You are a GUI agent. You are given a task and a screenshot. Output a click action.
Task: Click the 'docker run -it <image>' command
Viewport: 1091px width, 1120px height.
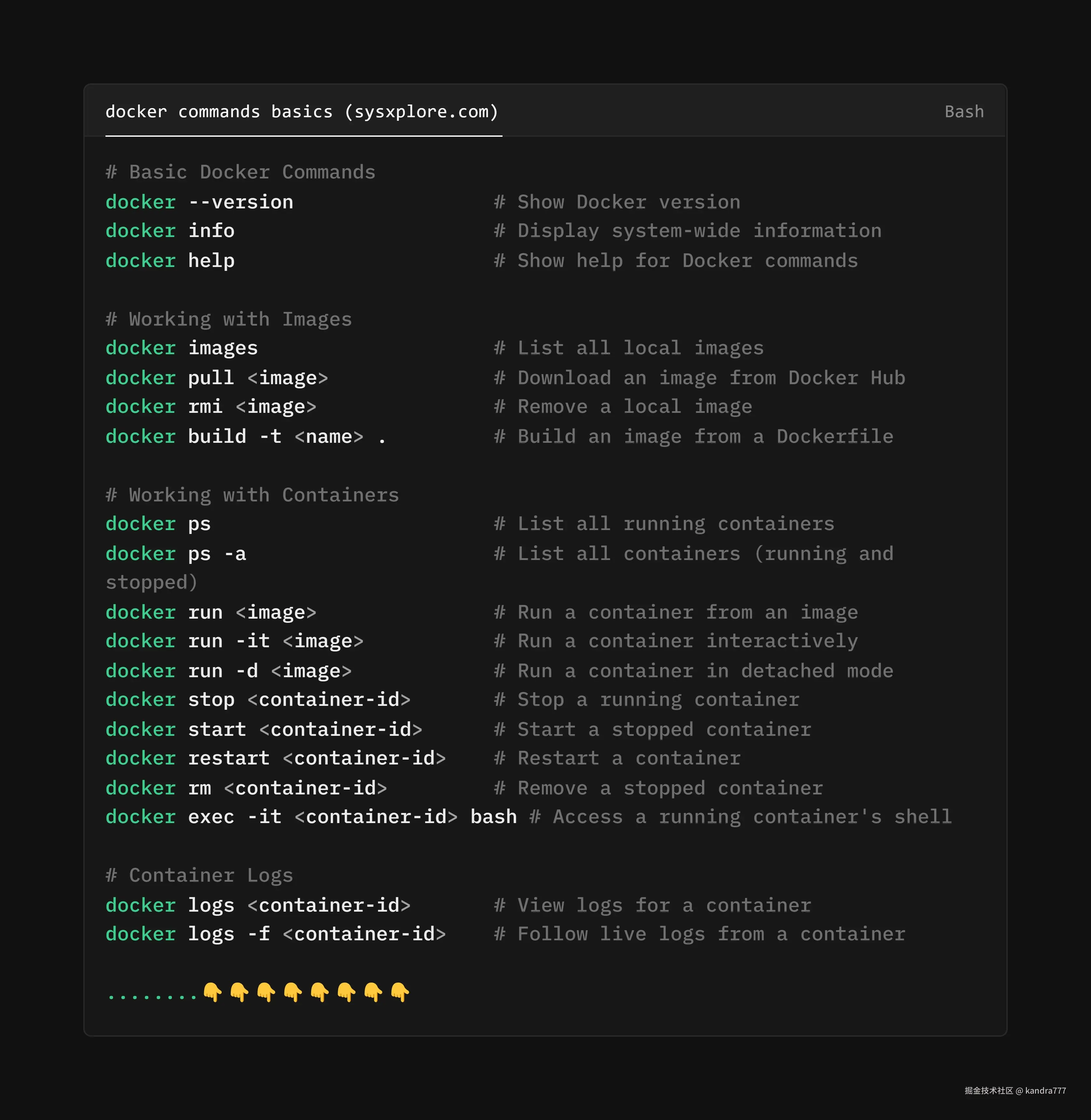tap(234, 641)
